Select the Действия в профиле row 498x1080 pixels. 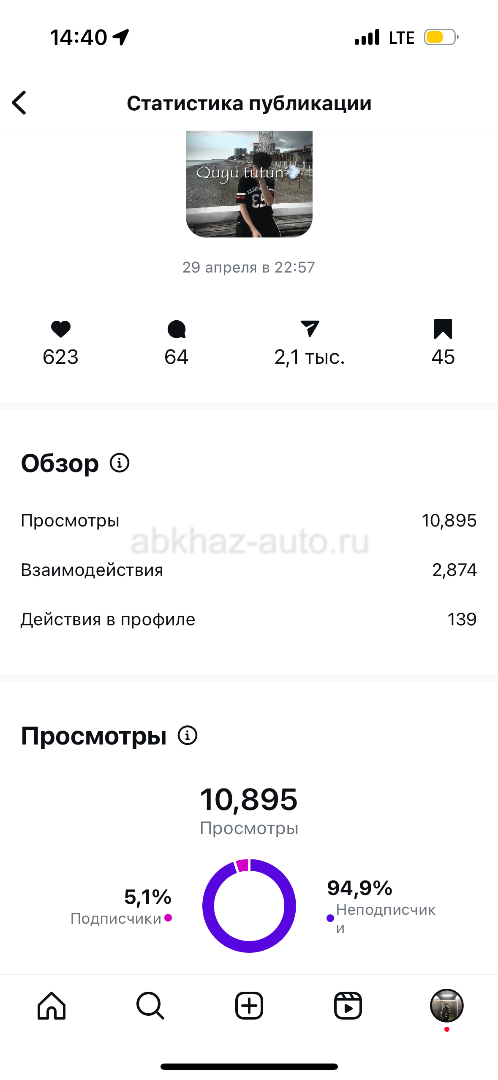coord(249,619)
